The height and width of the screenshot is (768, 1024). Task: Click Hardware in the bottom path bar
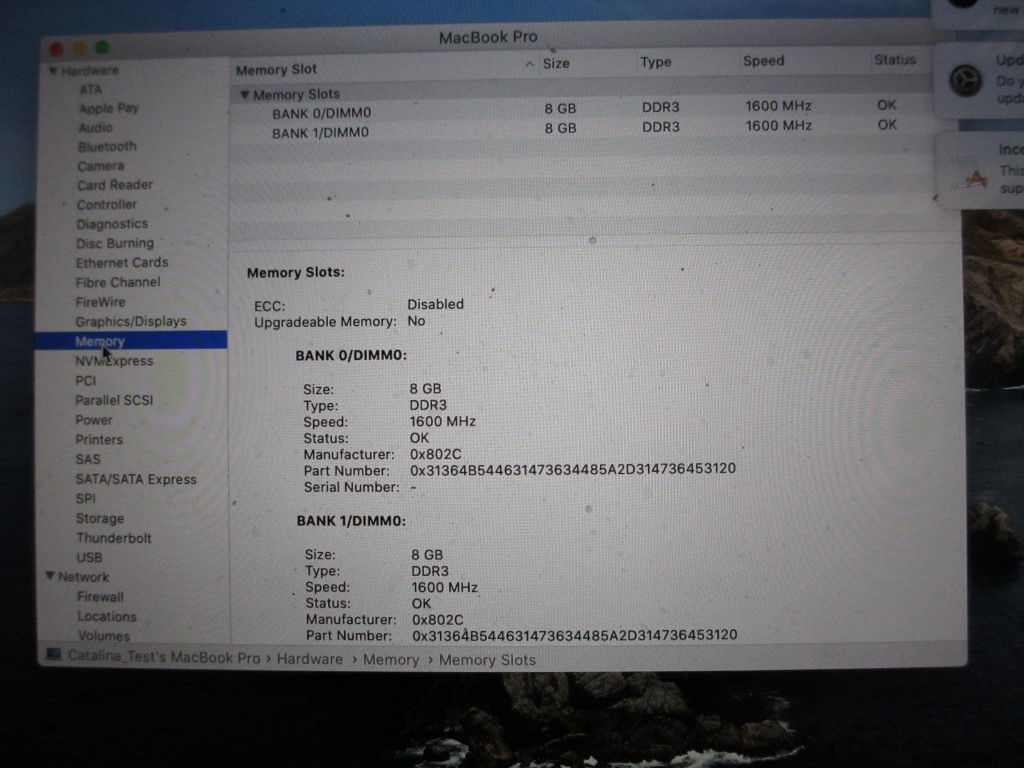[310, 659]
